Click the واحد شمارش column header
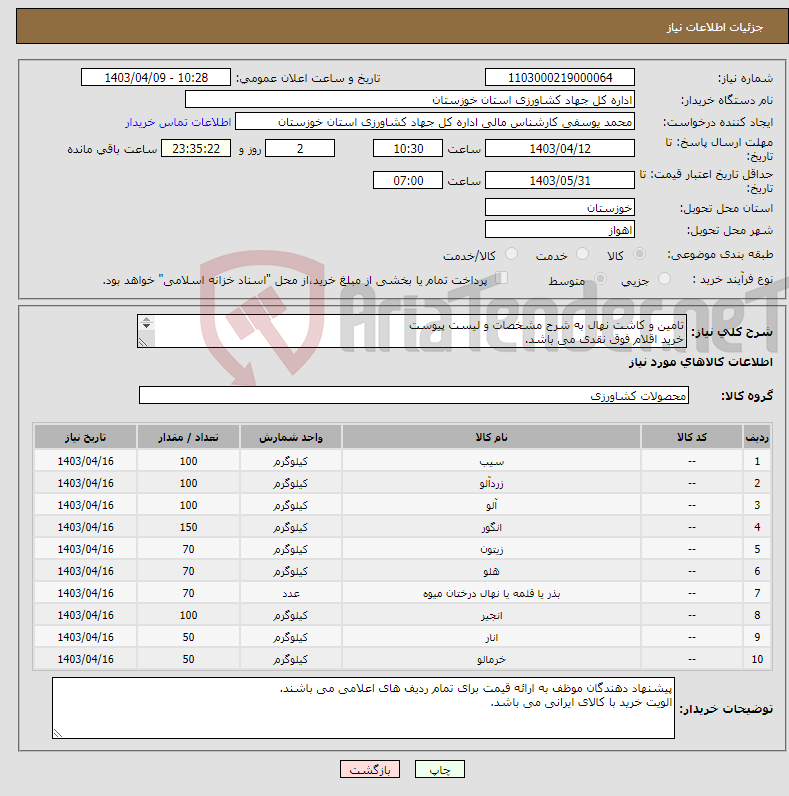The height and width of the screenshot is (796, 789). point(290,437)
